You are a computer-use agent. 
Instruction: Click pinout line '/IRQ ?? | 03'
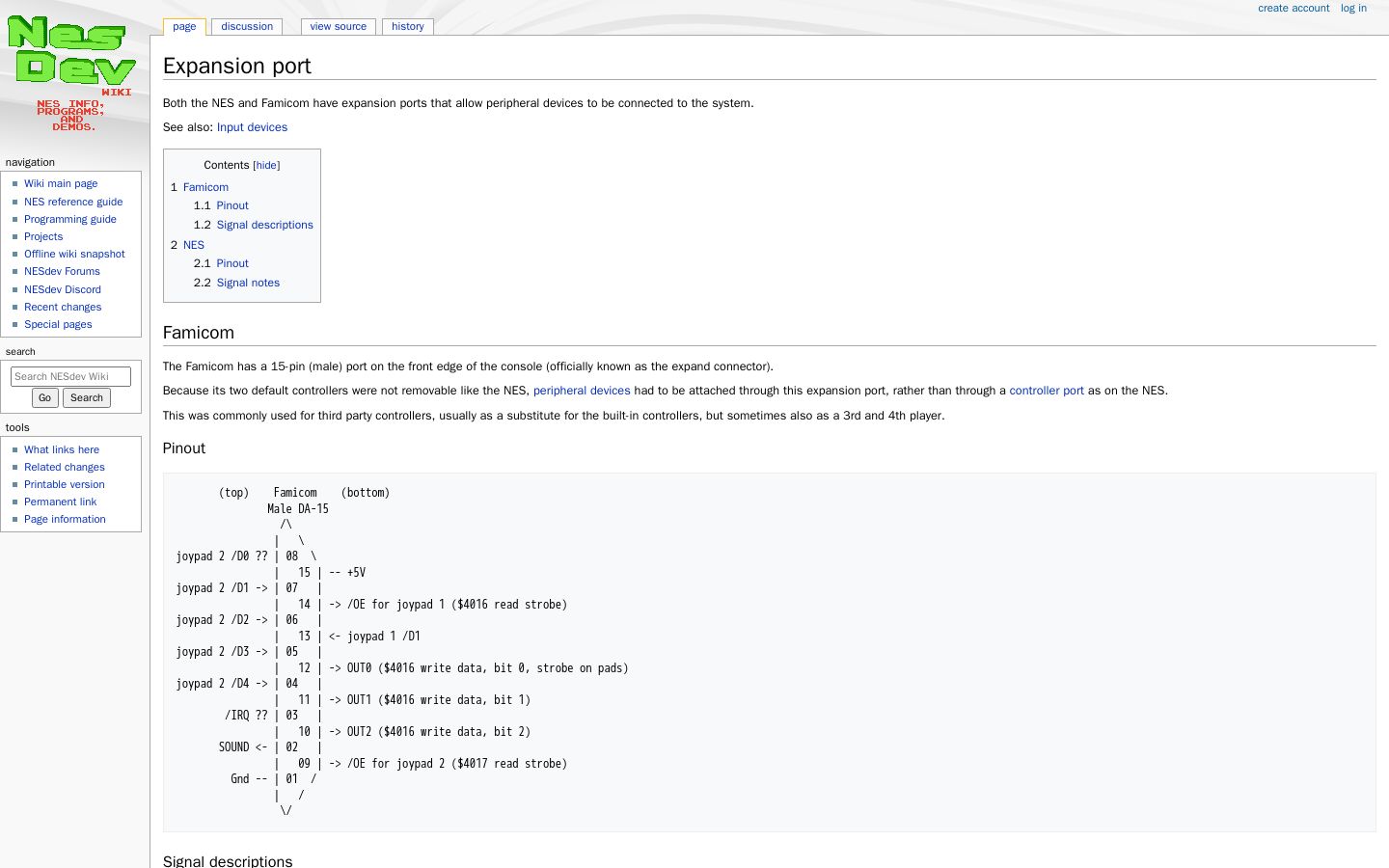(261, 716)
